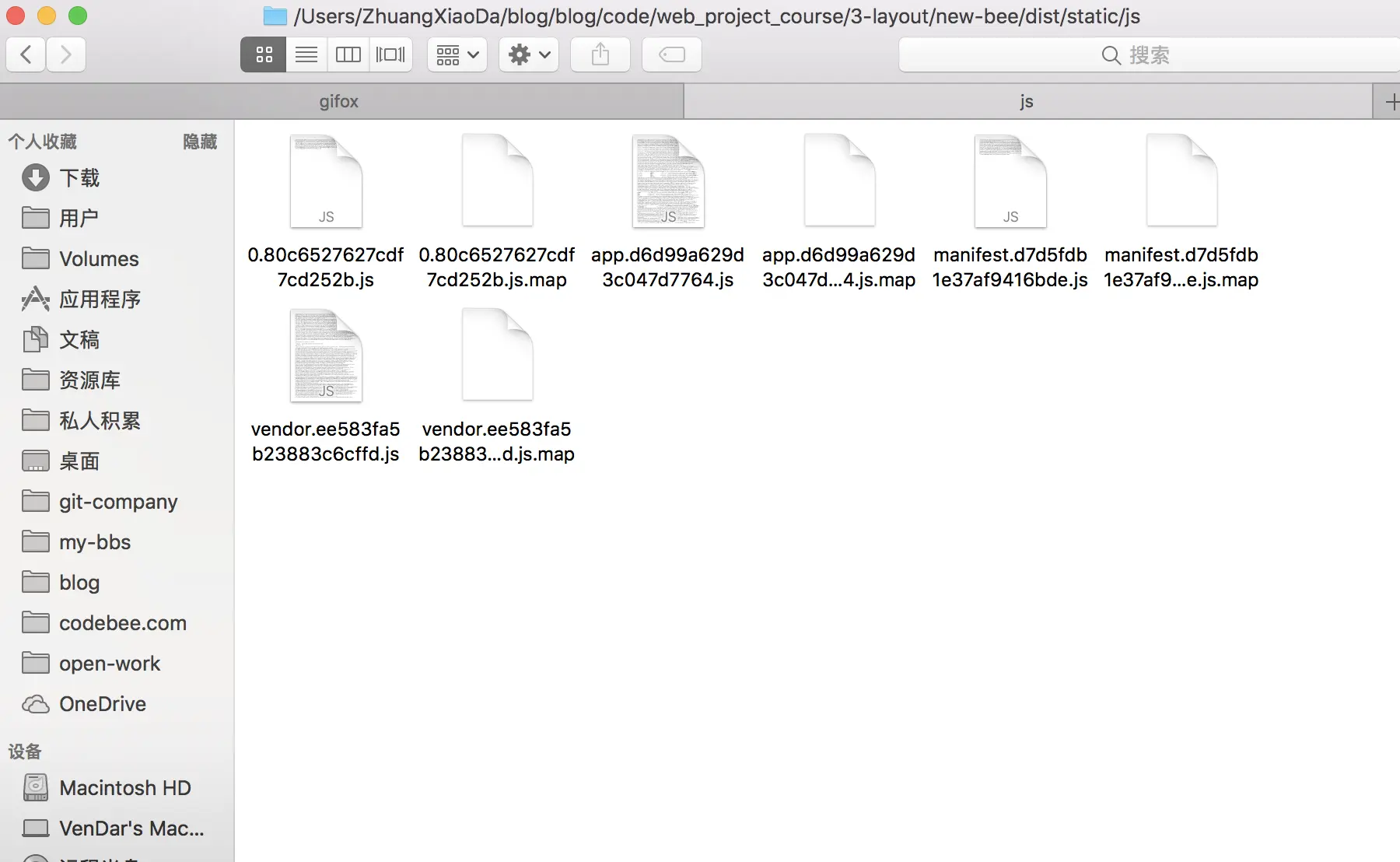Open the item arrangement dropdown
This screenshot has height=862, width=1400.
(457, 54)
